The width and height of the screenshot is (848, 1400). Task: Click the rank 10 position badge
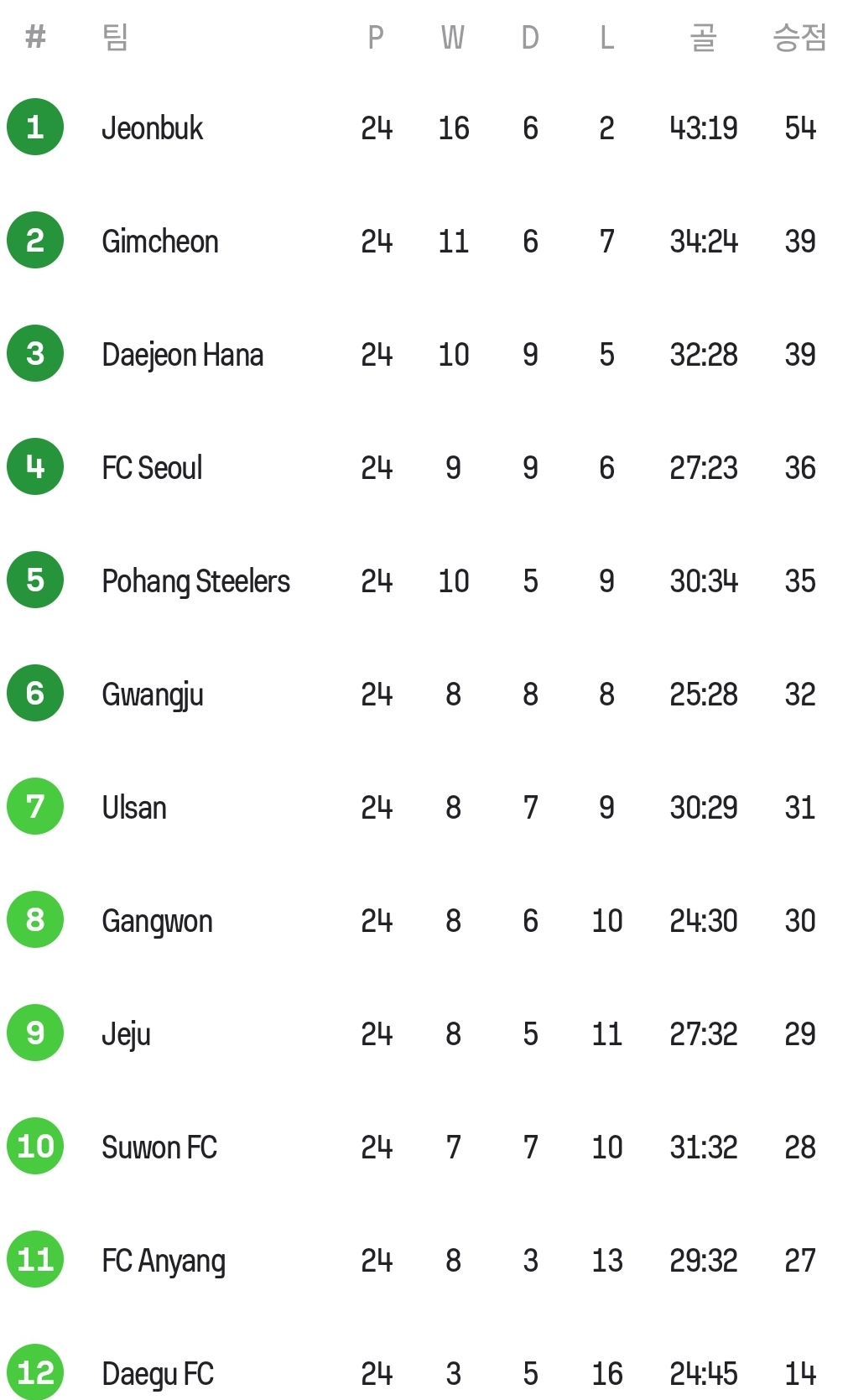point(35,1146)
